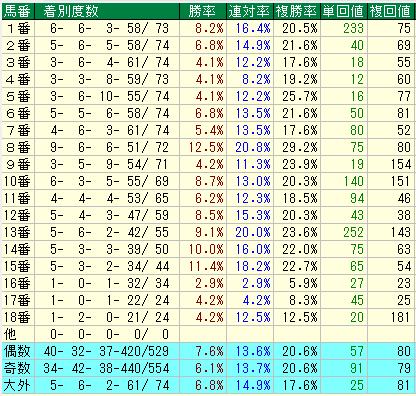Click 複回値 81 in 6番 row
The image size is (416, 396).
pos(404,114)
